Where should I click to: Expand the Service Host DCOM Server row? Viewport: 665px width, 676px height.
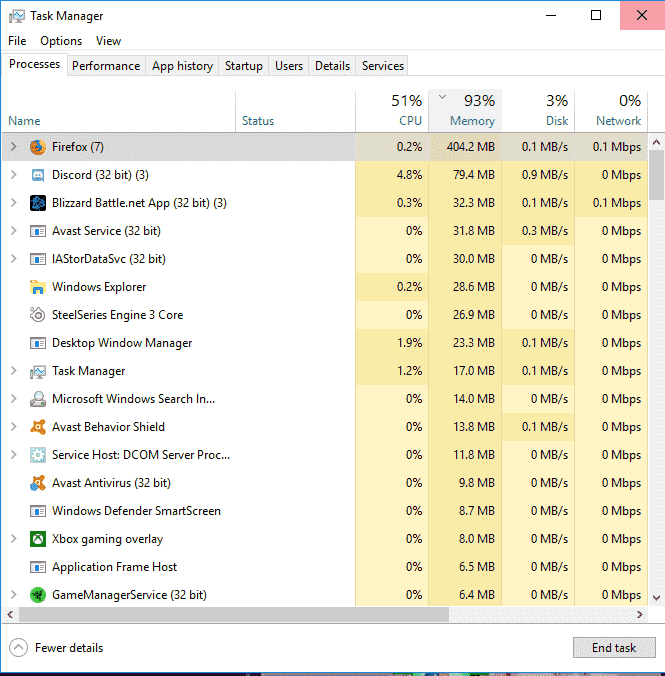tap(14, 455)
